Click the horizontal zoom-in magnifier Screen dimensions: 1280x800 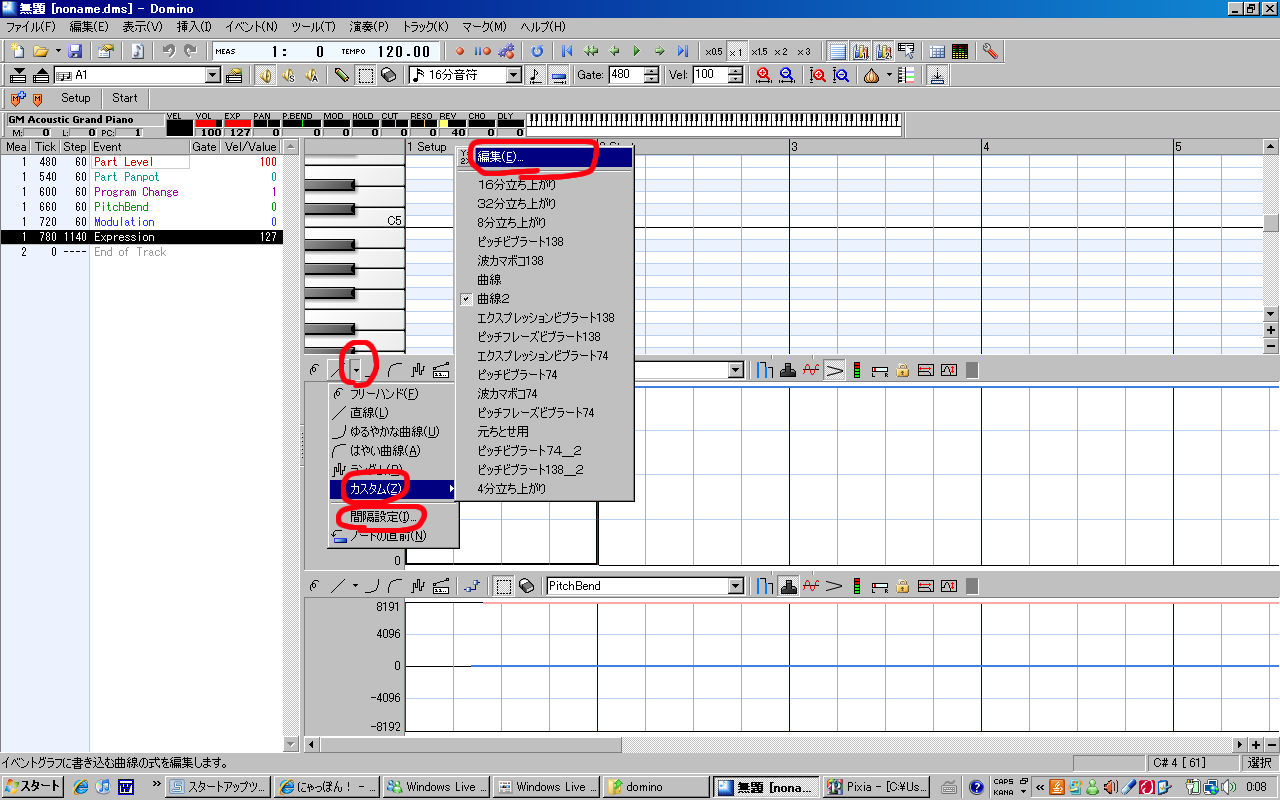click(x=764, y=75)
